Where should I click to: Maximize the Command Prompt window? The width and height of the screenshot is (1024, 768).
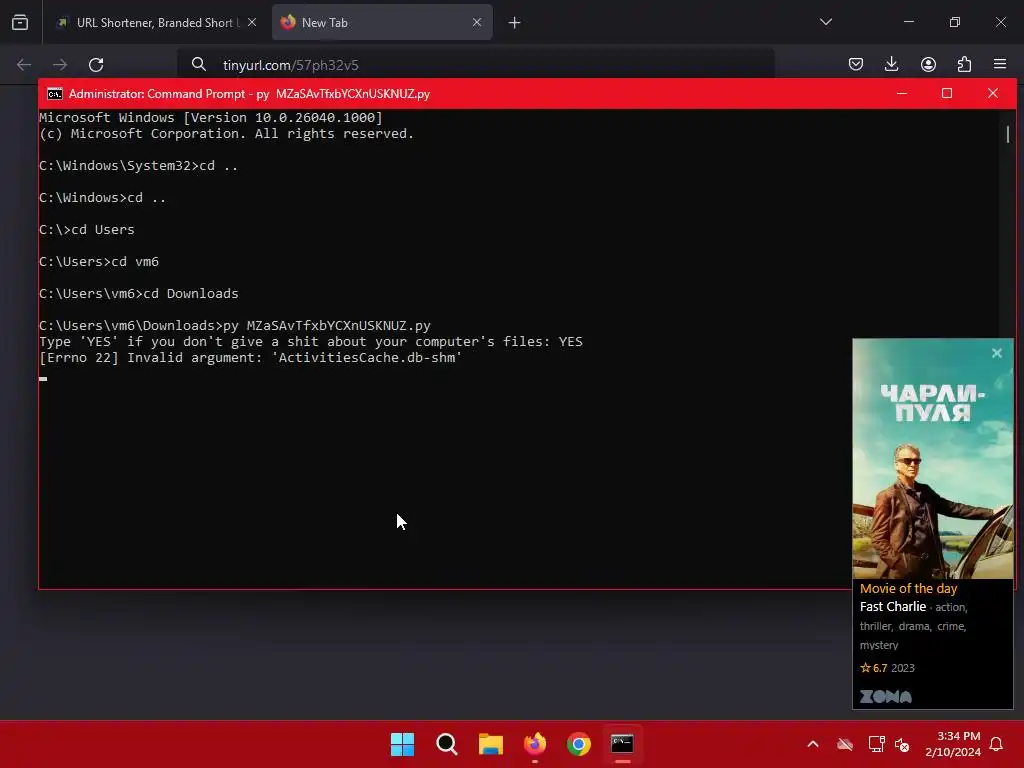tap(947, 93)
